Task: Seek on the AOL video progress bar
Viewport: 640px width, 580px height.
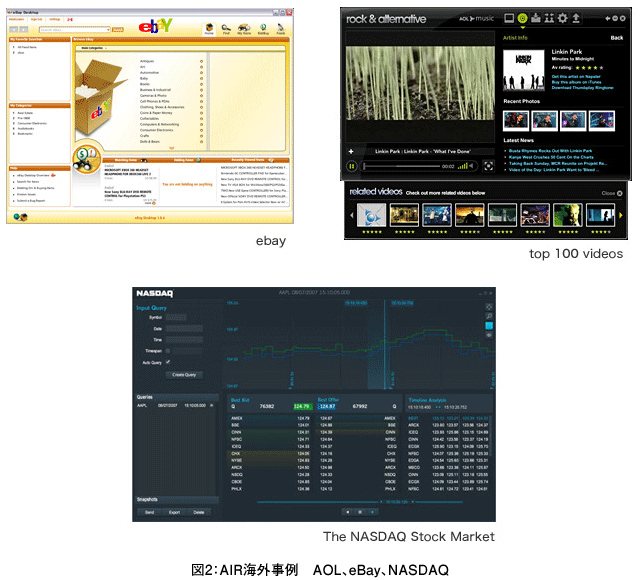Action: [402, 166]
